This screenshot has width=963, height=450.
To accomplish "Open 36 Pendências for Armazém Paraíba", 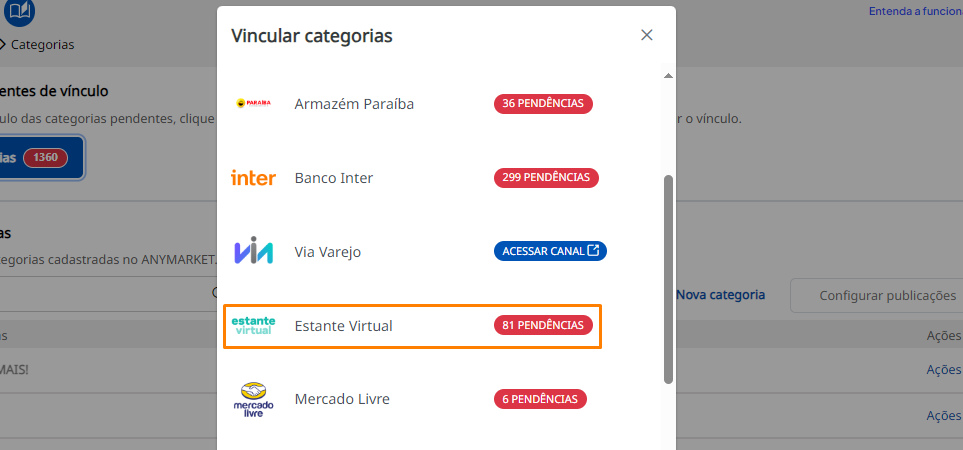I will [543, 104].
